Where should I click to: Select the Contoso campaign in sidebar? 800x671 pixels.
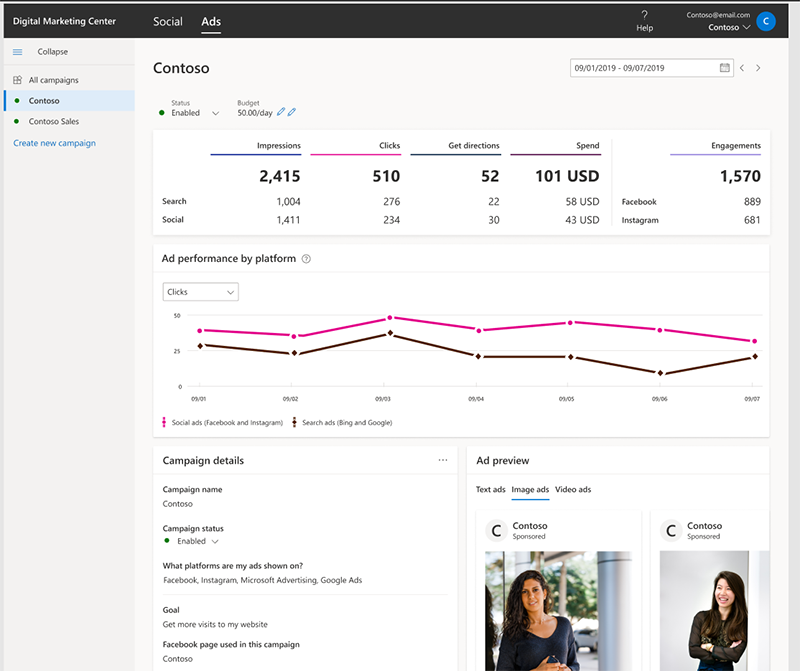[x=69, y=101]
